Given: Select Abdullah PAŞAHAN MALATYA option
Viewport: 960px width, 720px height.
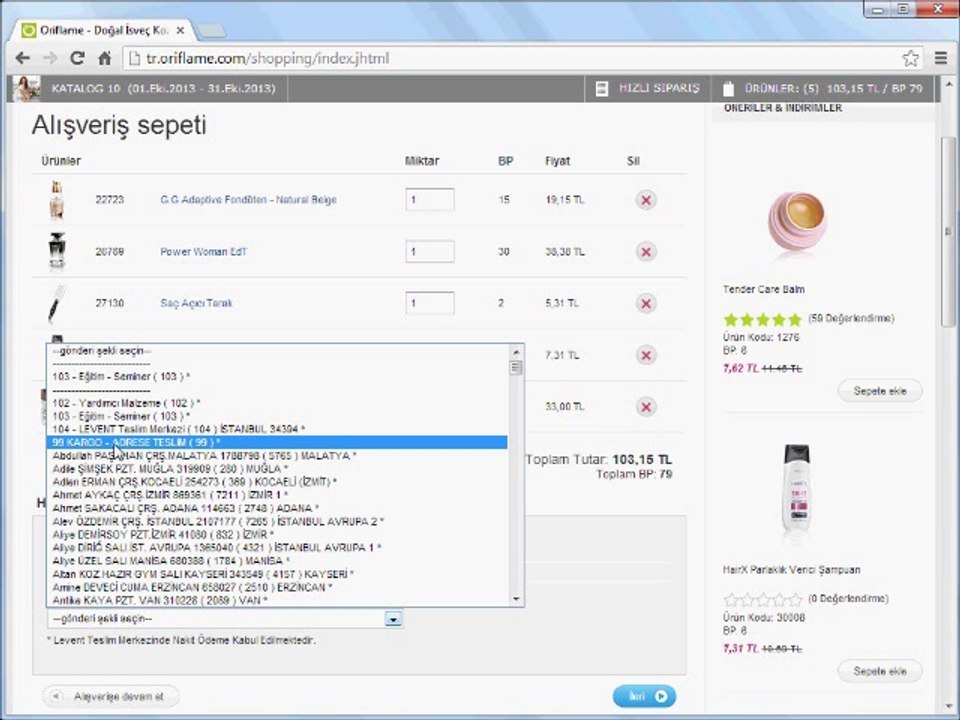Looking at the screenshot, I should [x=277, y=456].
